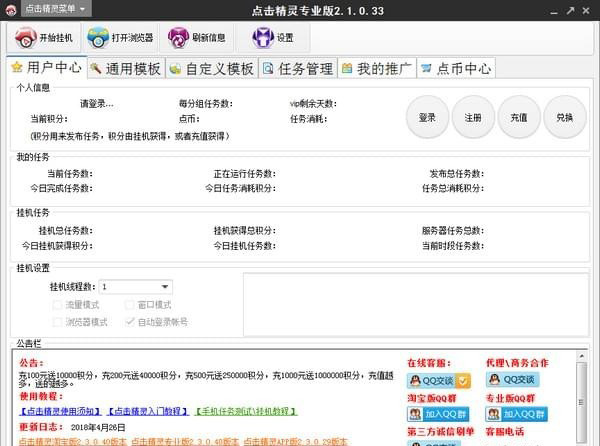Click the 更新日志: heading
The height and width of the screenshot is (446, 600).
click(41, 427)
